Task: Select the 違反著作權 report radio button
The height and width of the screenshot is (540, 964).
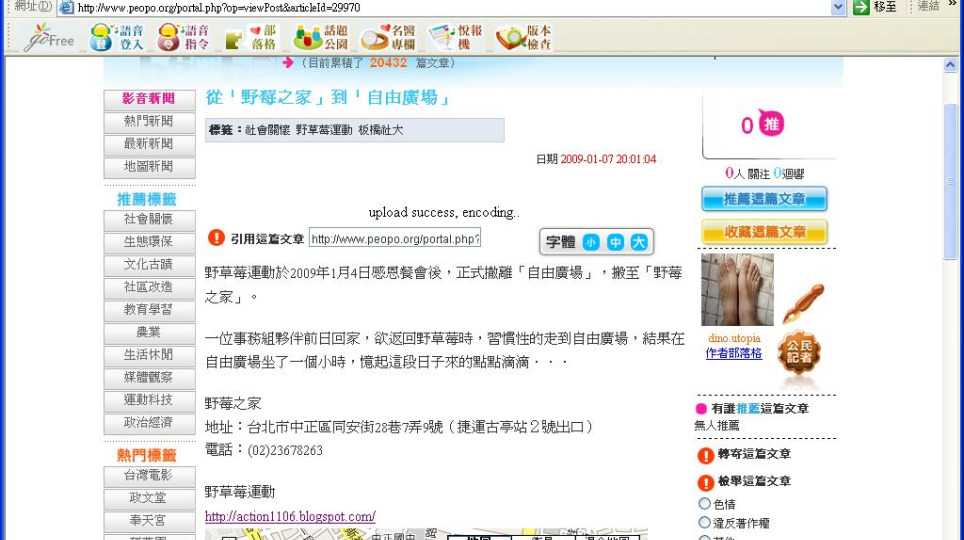Action: click(704, 522)
